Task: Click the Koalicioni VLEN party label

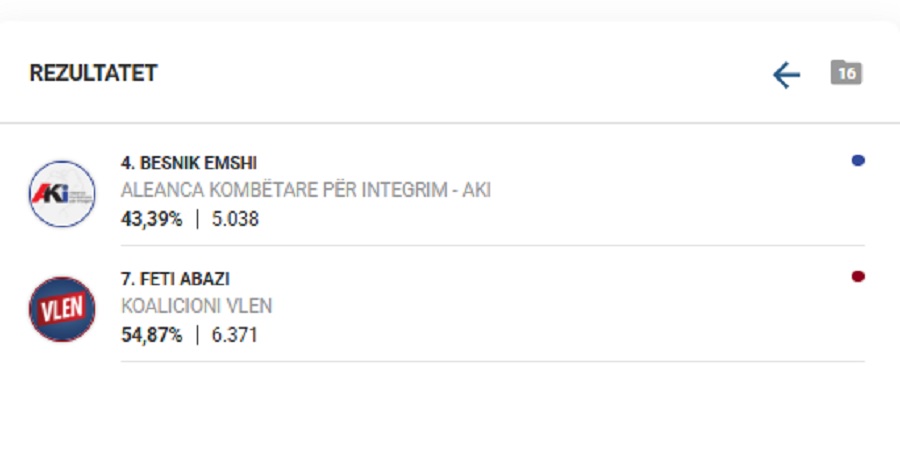Action: pyautogui.click(x=196, y=306)
